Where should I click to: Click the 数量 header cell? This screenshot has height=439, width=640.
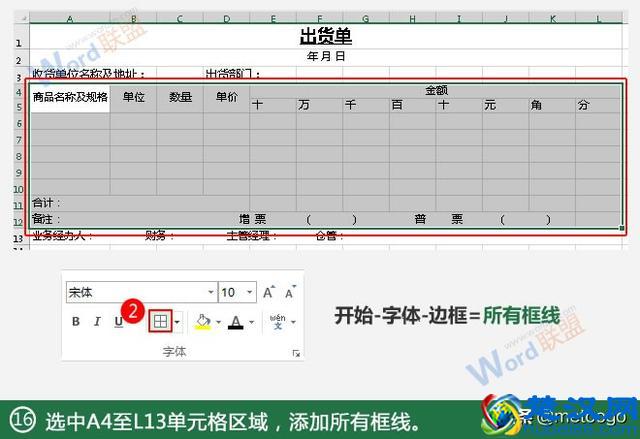[180, 98]
